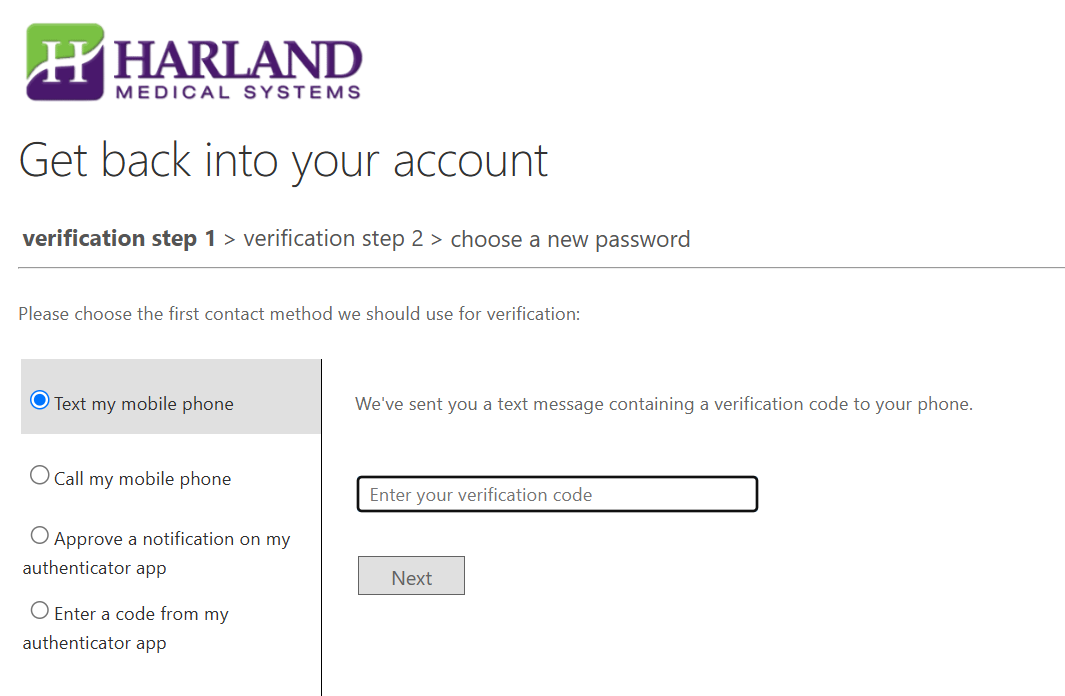
Task: Focus the Enter your verification code field
Action: pyautogui.click(x=557, y=494)
